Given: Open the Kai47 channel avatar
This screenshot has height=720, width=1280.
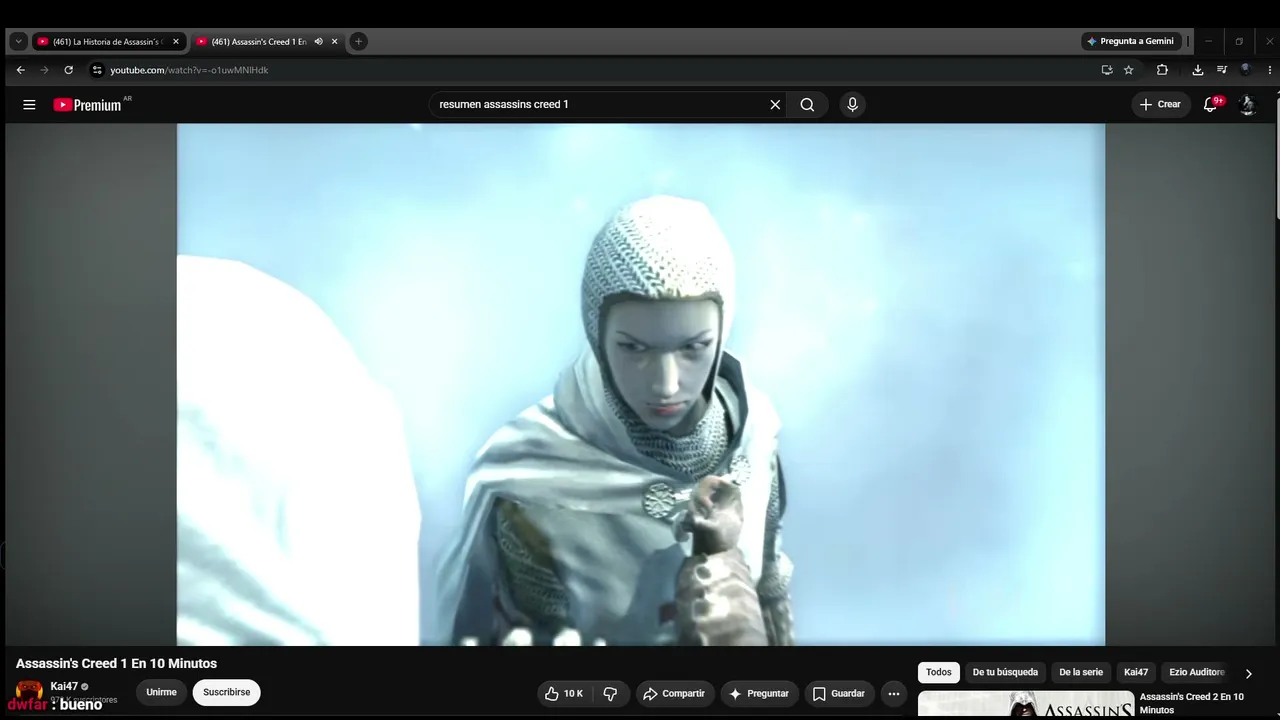Looking at the screenshot, I should click(x=29, y=692).
